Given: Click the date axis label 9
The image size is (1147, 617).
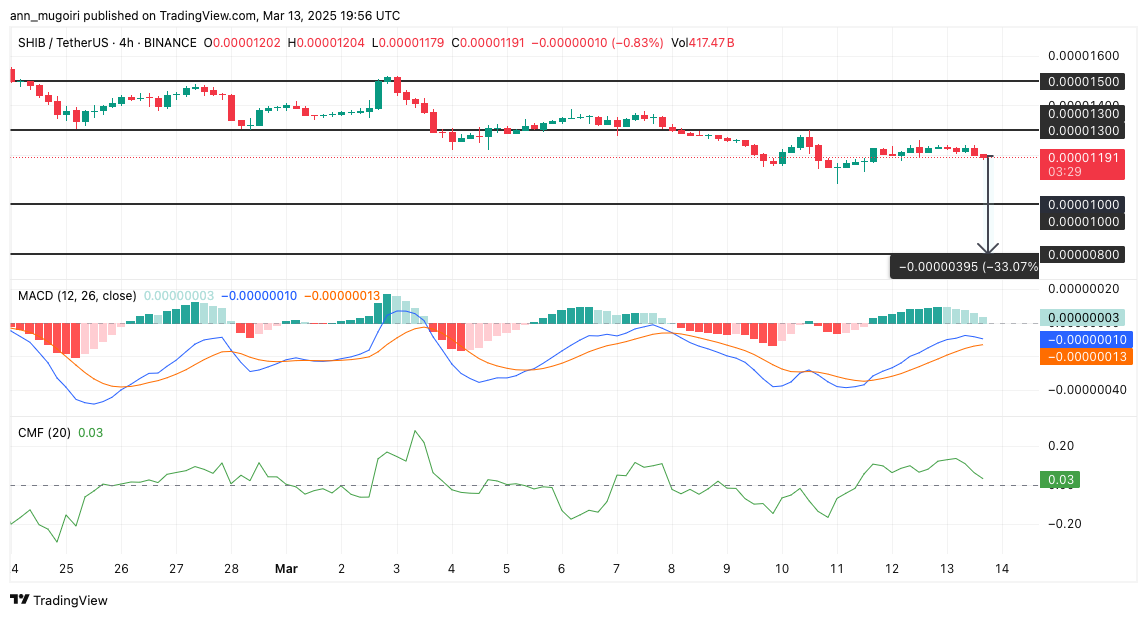Looking at the screenshot, I should click(x=726, y=569).
